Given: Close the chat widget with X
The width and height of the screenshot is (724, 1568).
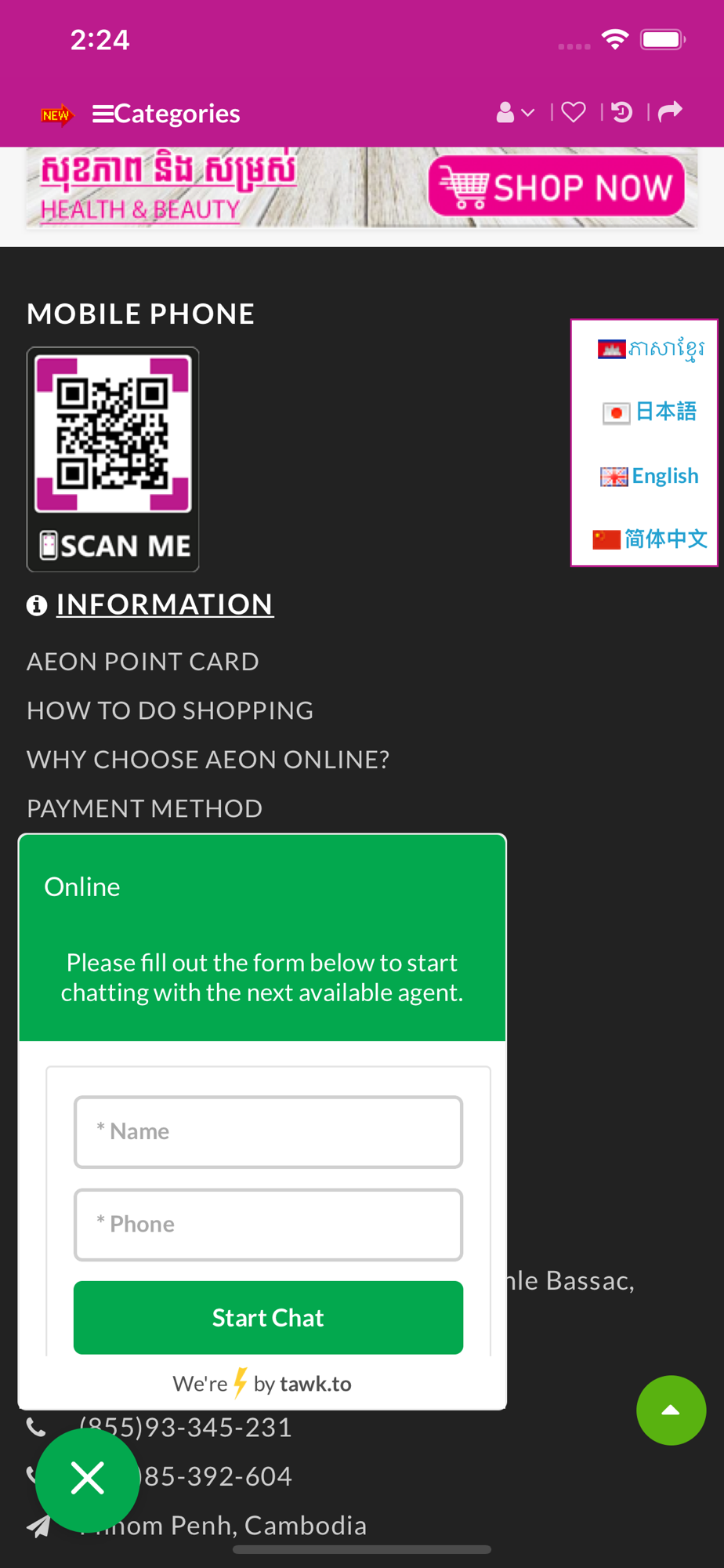Looking at the screenshot, I should click(87, 1479).
